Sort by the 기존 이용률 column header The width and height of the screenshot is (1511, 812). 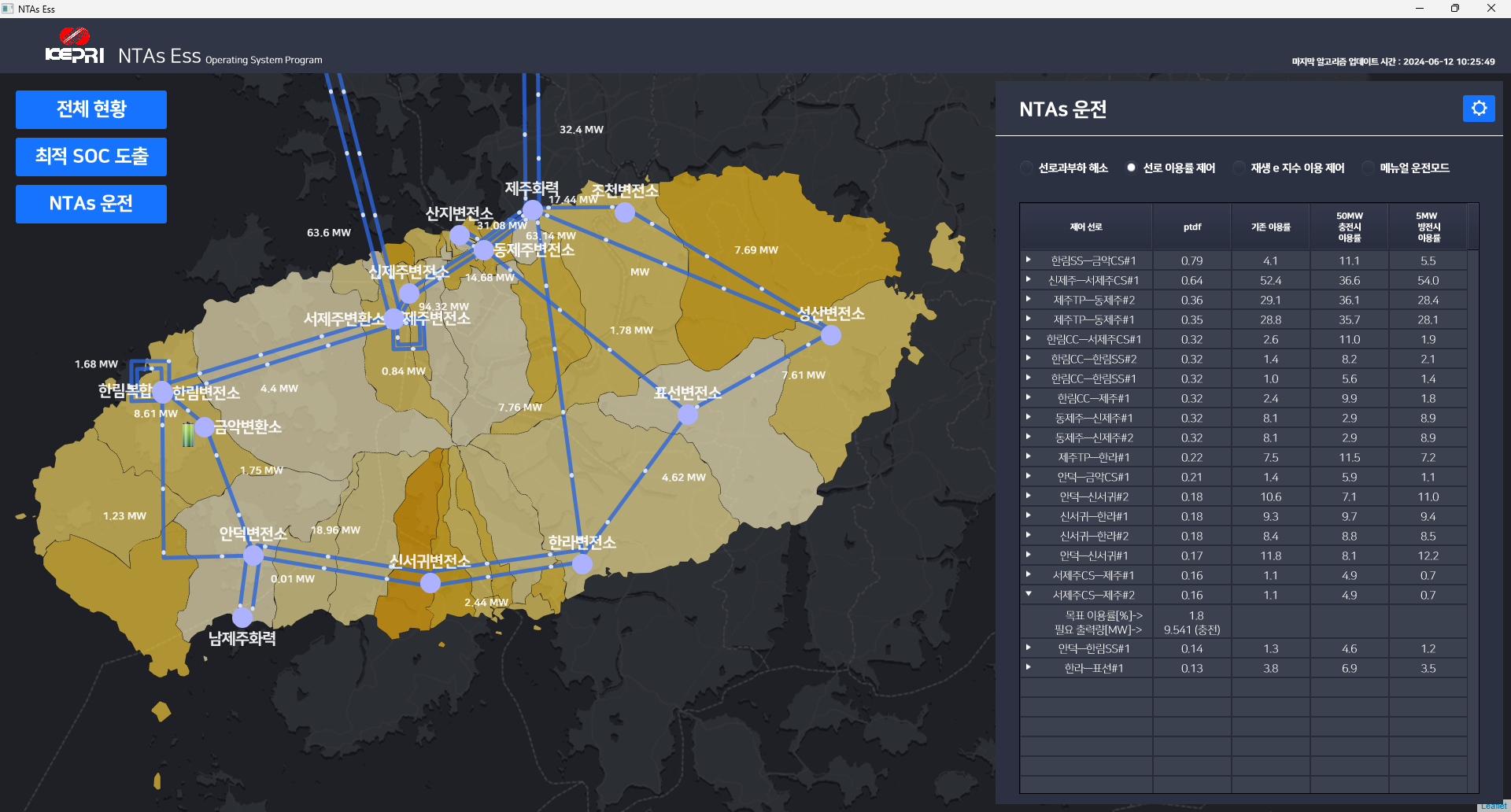(x=1271, y=227)
